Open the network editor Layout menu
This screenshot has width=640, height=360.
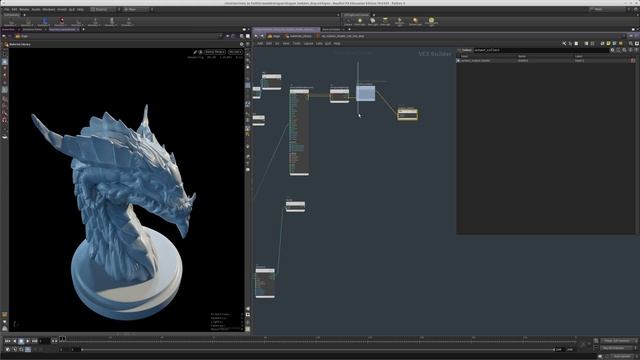(x=308, y=43)
